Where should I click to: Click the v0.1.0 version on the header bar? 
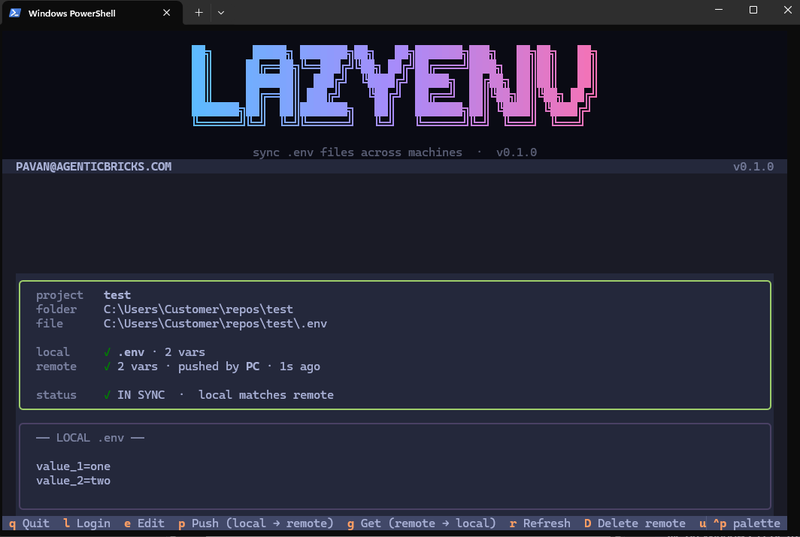[x=753, y=167]
